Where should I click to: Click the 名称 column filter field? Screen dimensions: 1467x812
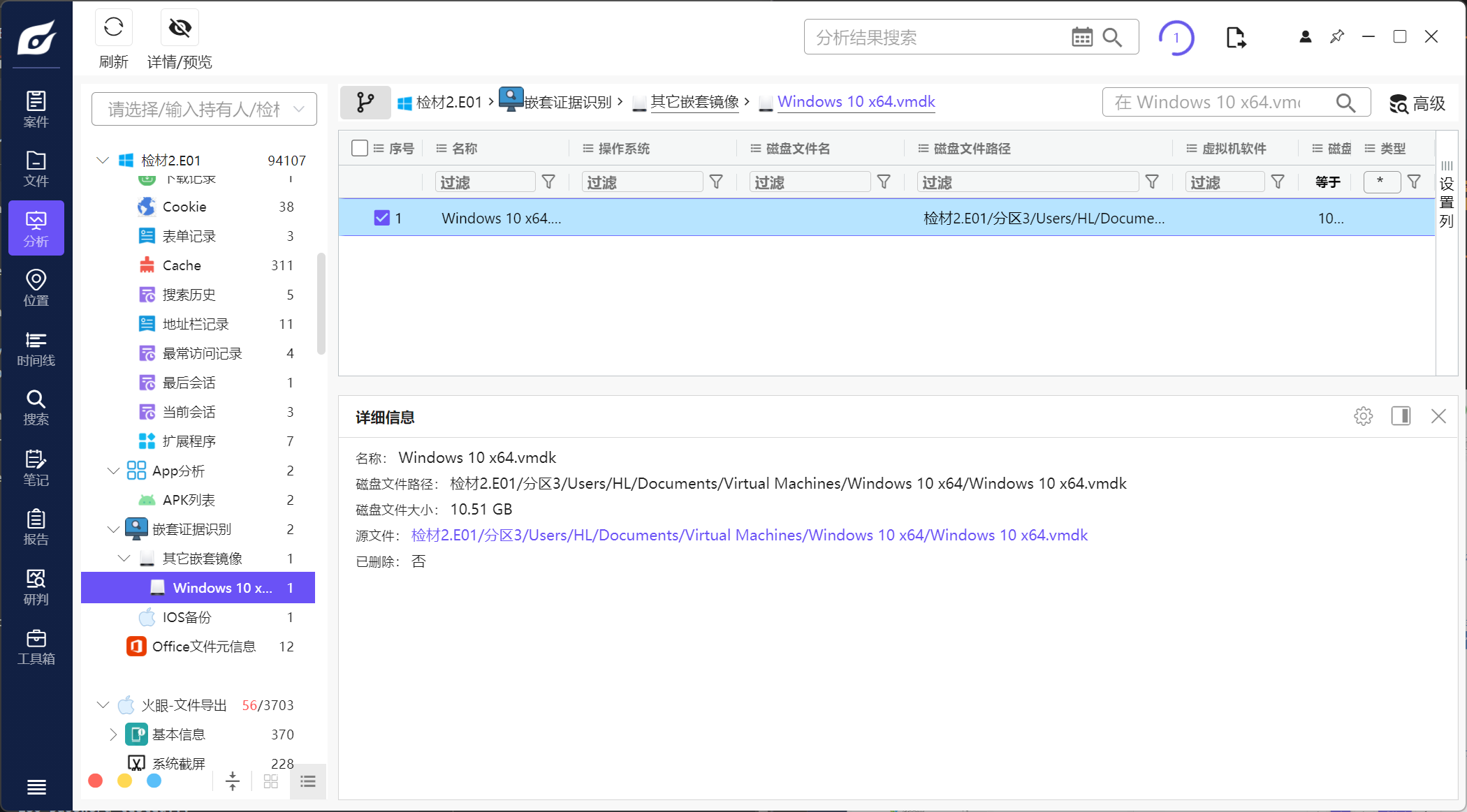click(484, 182)
